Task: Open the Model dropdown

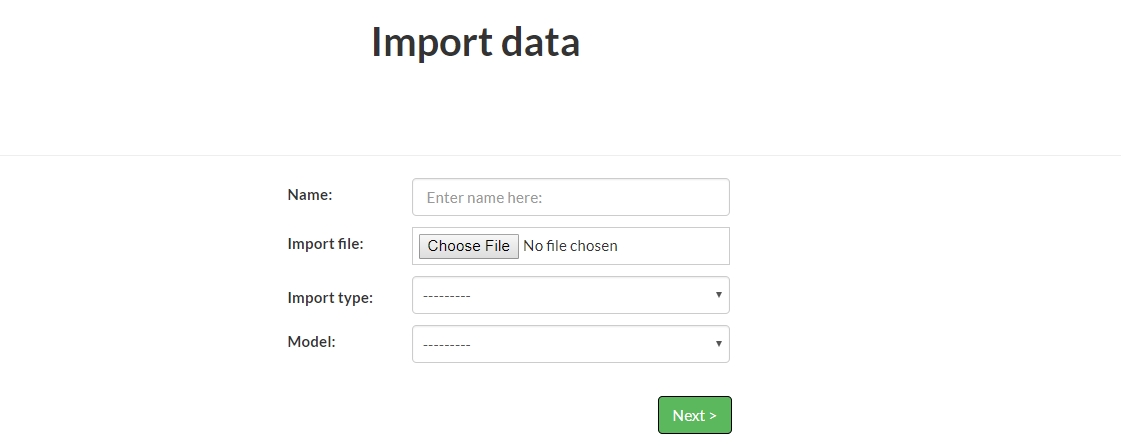Action: (x=570, y=344)
